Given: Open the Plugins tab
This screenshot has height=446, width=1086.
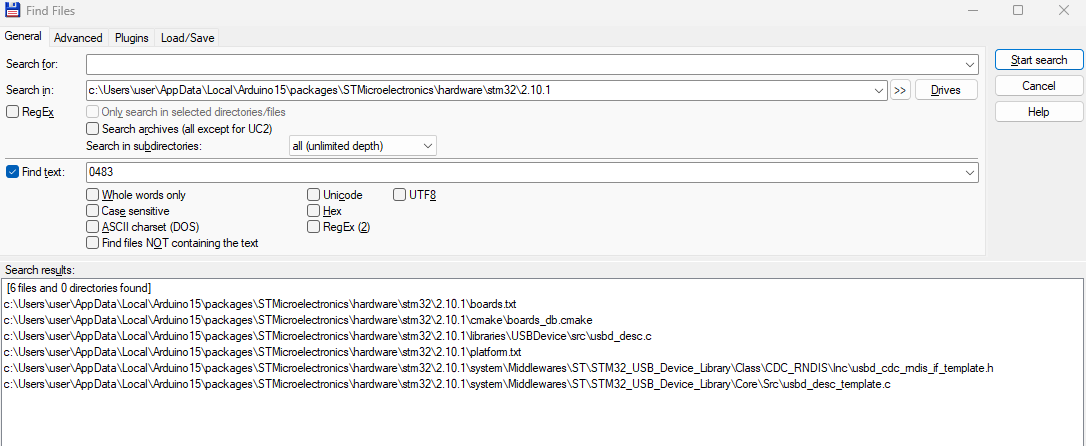Looking at the screenshot, I should (132, 38).
